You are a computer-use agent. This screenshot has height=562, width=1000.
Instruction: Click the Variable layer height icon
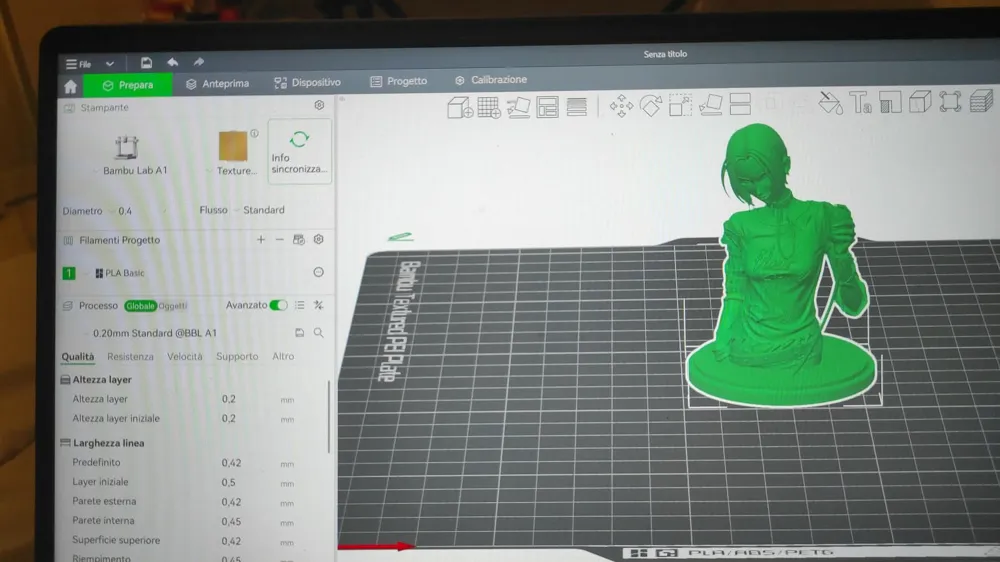(577, 106)
